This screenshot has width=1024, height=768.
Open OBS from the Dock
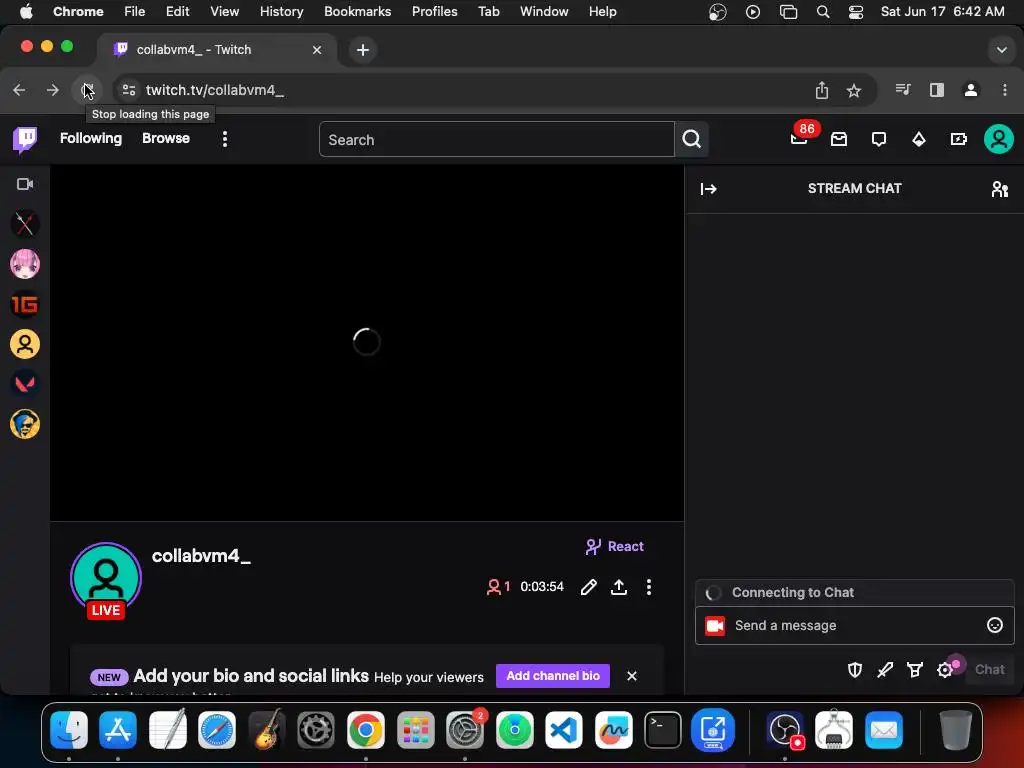(x=784, y=729)
